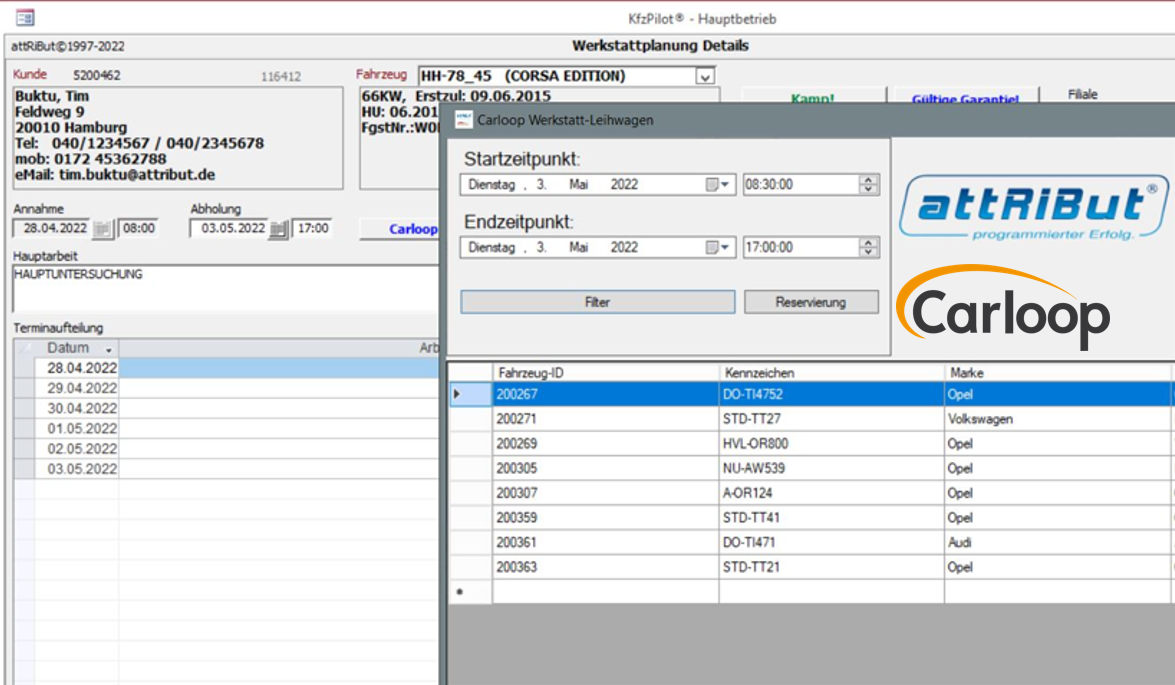Image resolution: width=1175 pixels, height=685 pixels.
Task: Open the Annahme date calendar picker icon
Action: click(x=103, y=229)
